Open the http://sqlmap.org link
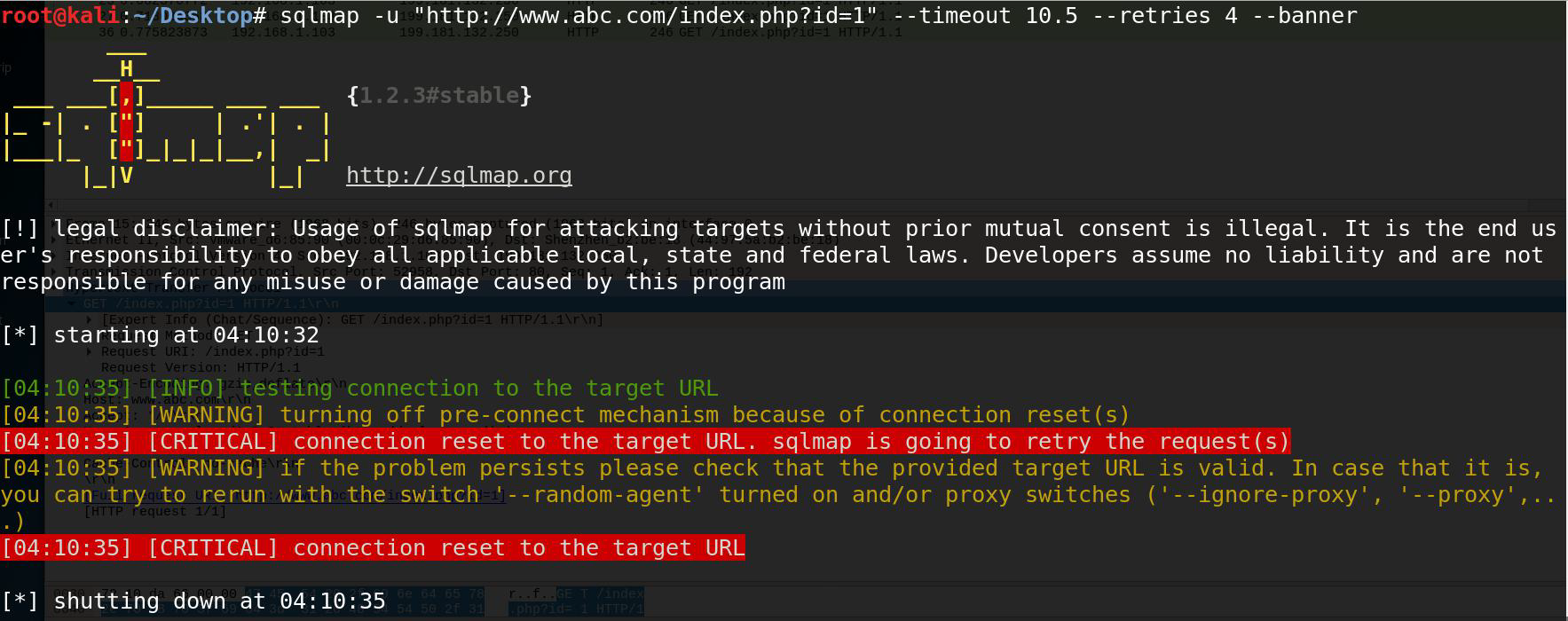Screen dimensions: 1568x621 coord(459,176)
